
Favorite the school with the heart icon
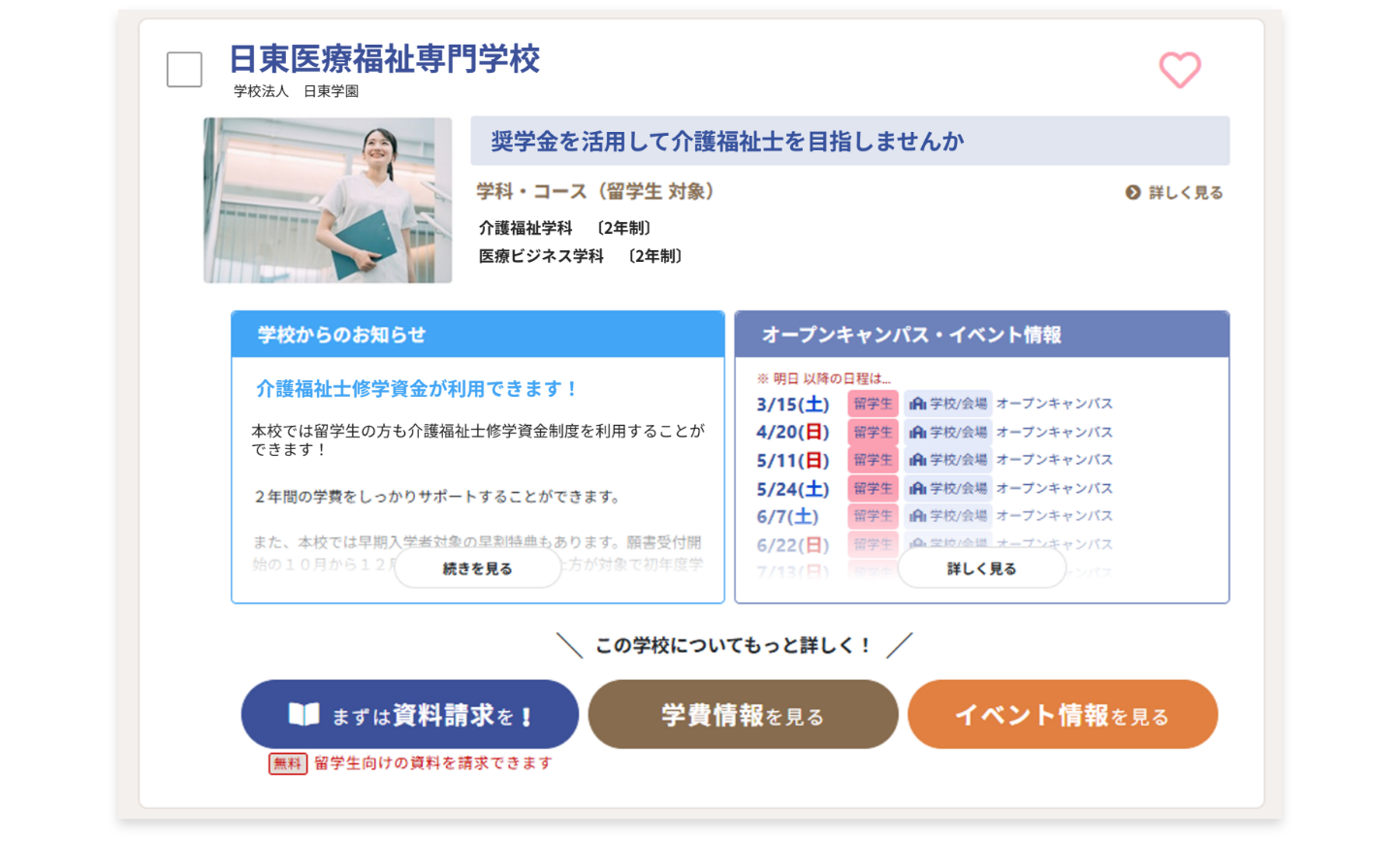1180,70
